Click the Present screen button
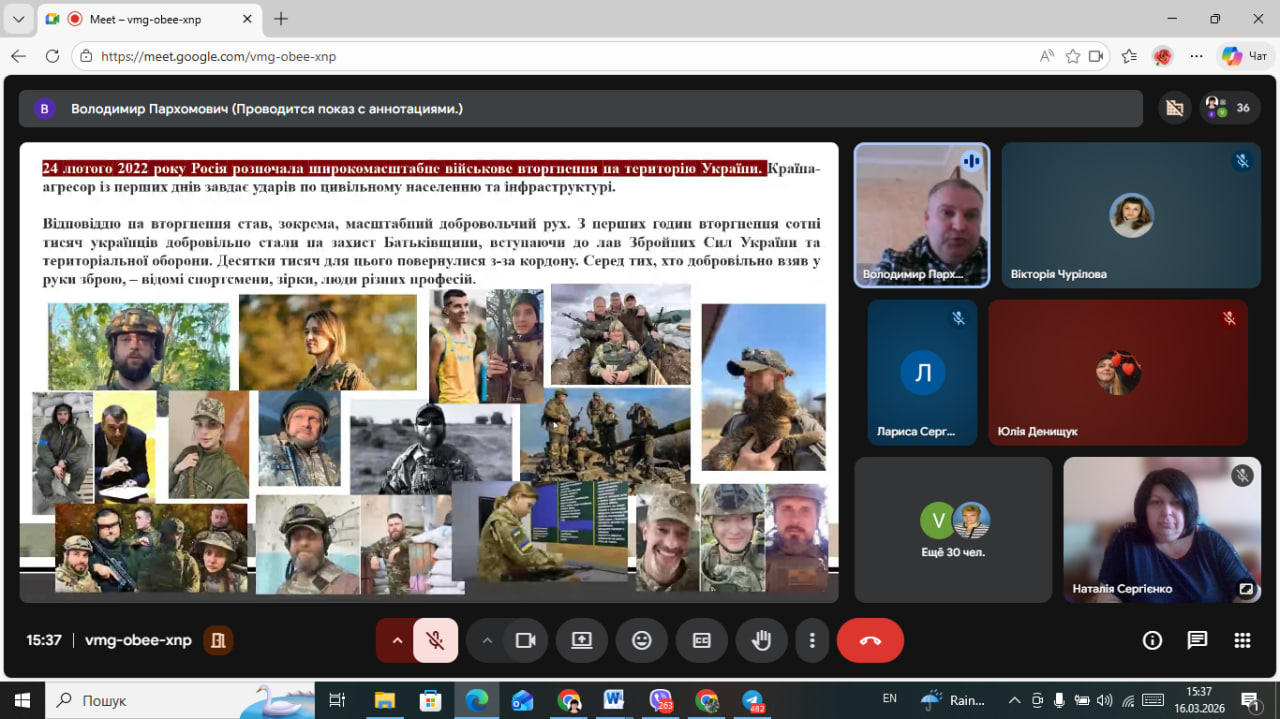Screen dimensions: 1280x719 coord(582,641)
